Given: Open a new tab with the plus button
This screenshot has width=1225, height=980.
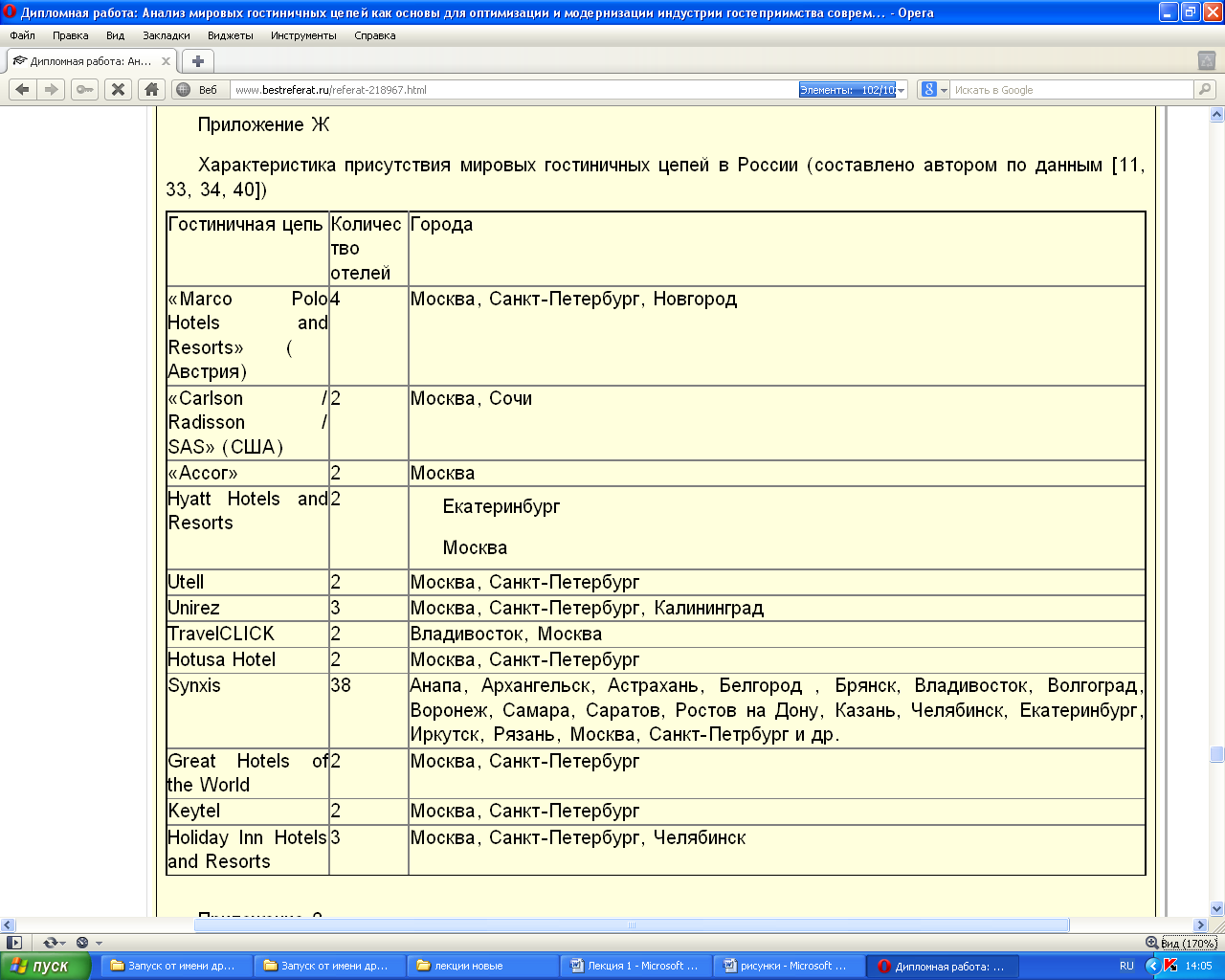Looking at the screenshot, I should 198,61.
